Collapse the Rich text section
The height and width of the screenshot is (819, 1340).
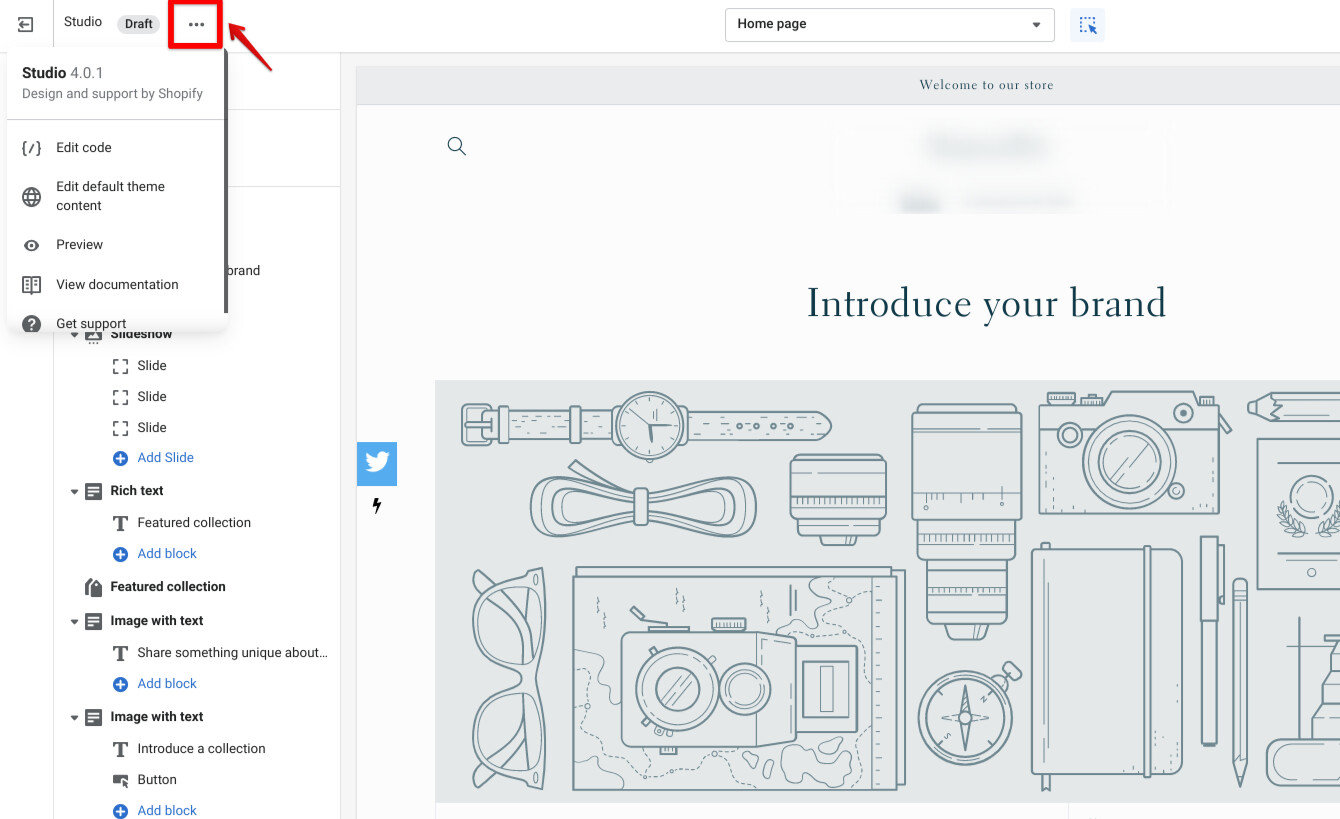pyautogui.click(x=74, y=491)
